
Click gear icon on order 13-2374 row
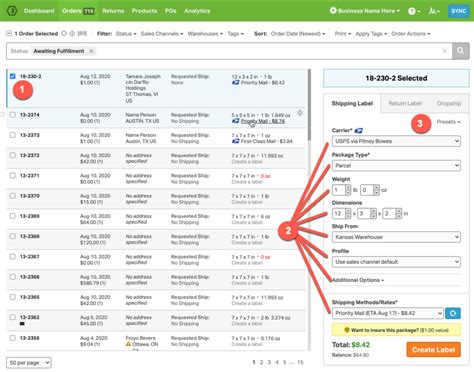pyautogui.click(x=300, y=113)
